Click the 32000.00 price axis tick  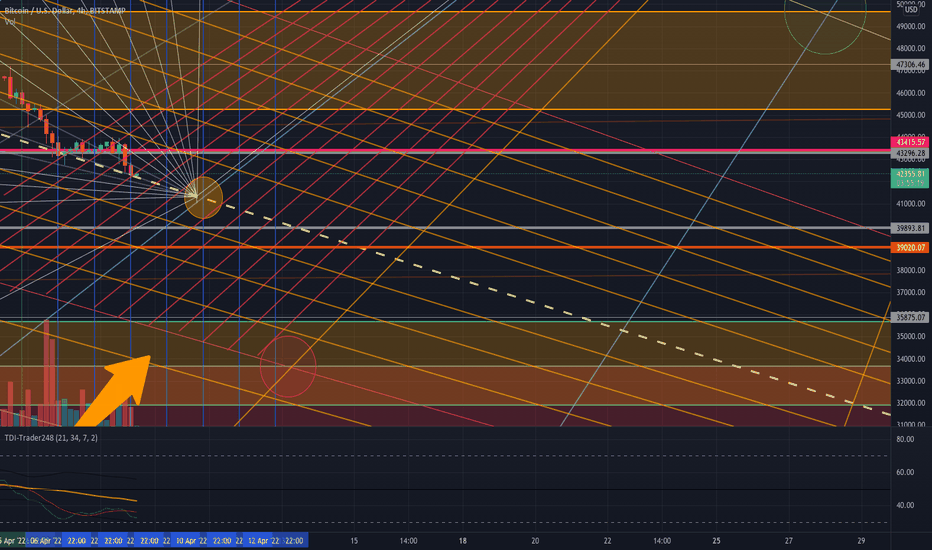[911, 403]
